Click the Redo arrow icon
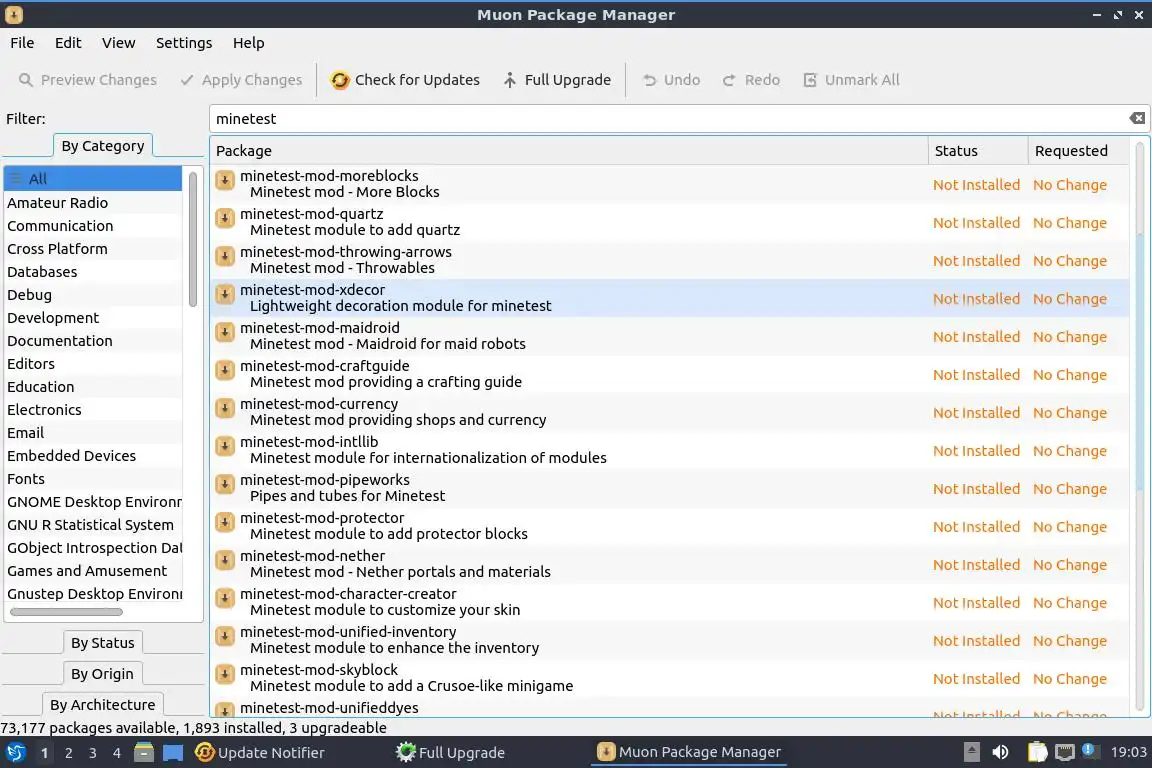This screenshot has height=768, width=1152. [x=729, y=80]
